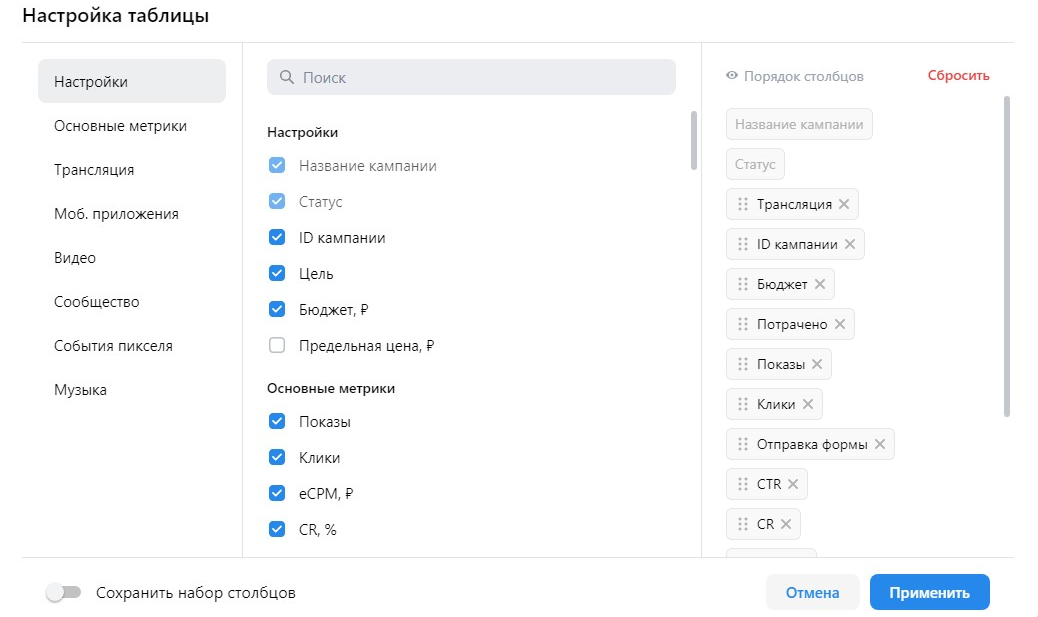Click the magnifier icon in the search field

287,77
